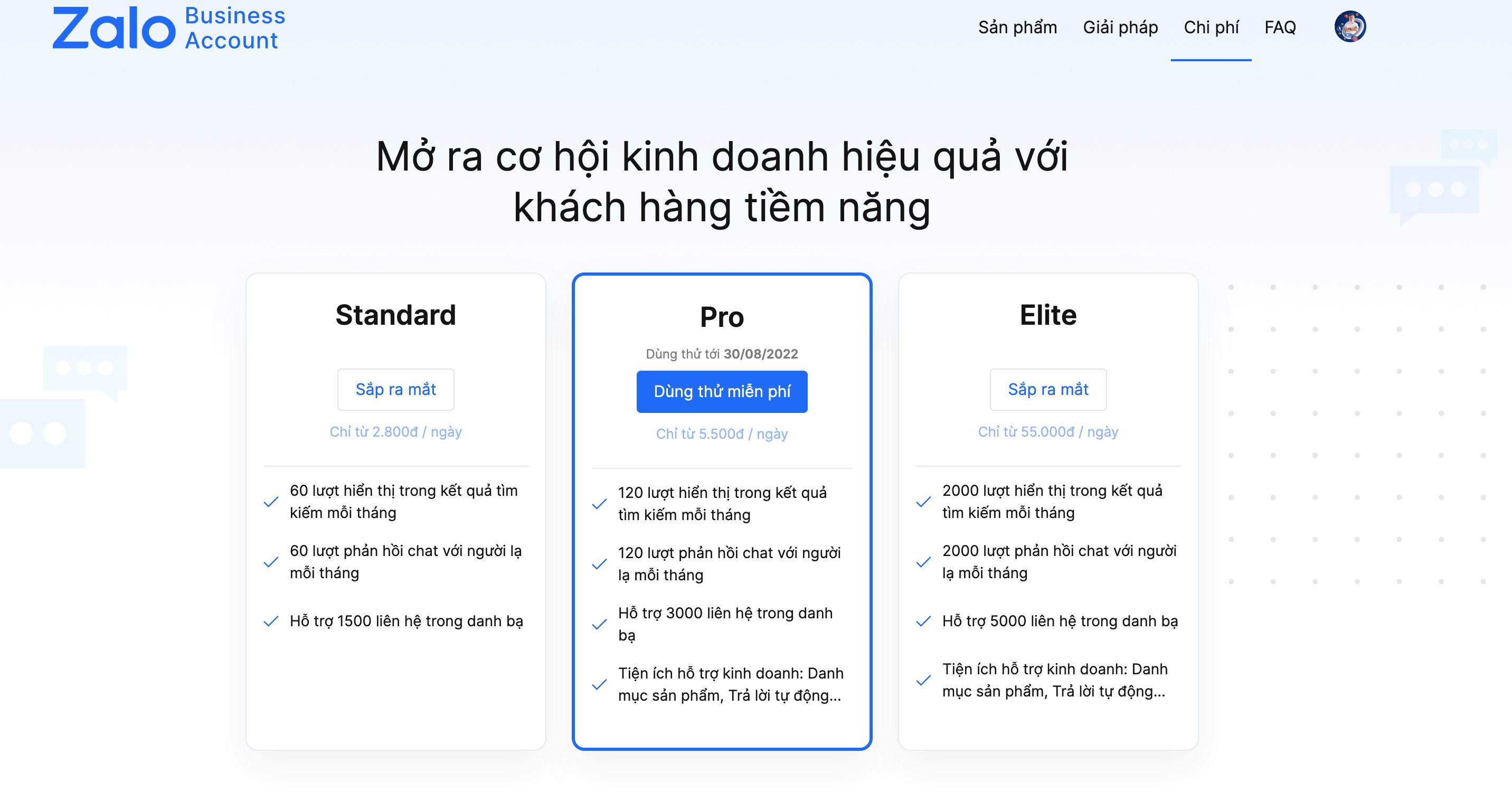The height and width of the screenshot is (810, 1512).
Task: Click checkmark beside 60 lượt hiển thị
Action: click(271, 502)
